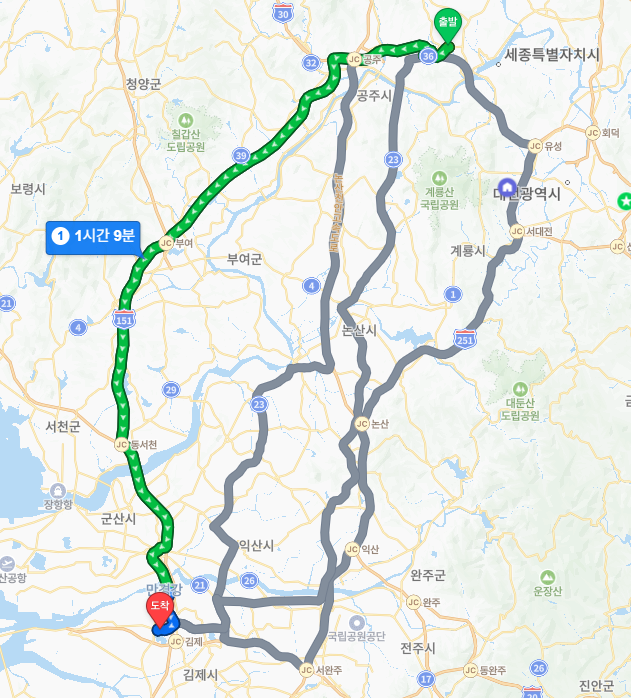Click the 장항항 port icon
The width and height of the screenshot is (631, 698).
coord(58,491)
